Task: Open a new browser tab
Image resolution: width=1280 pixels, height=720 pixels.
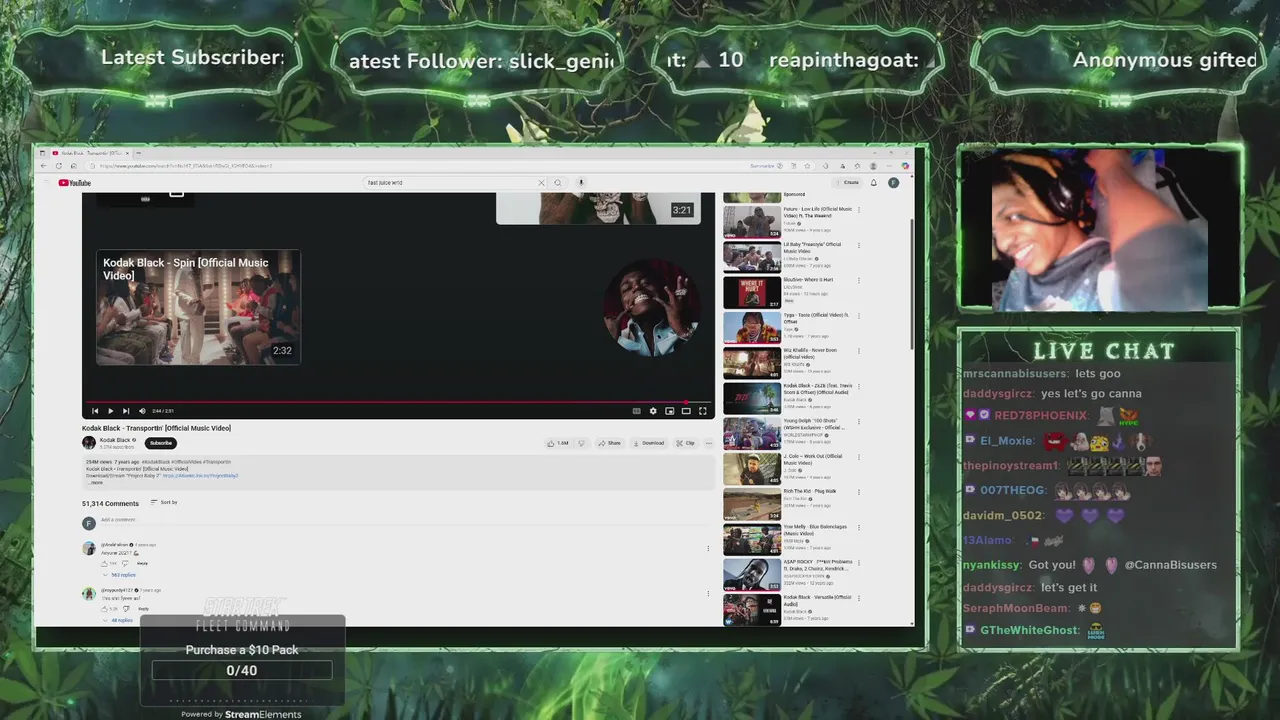Action: (136, 153)
